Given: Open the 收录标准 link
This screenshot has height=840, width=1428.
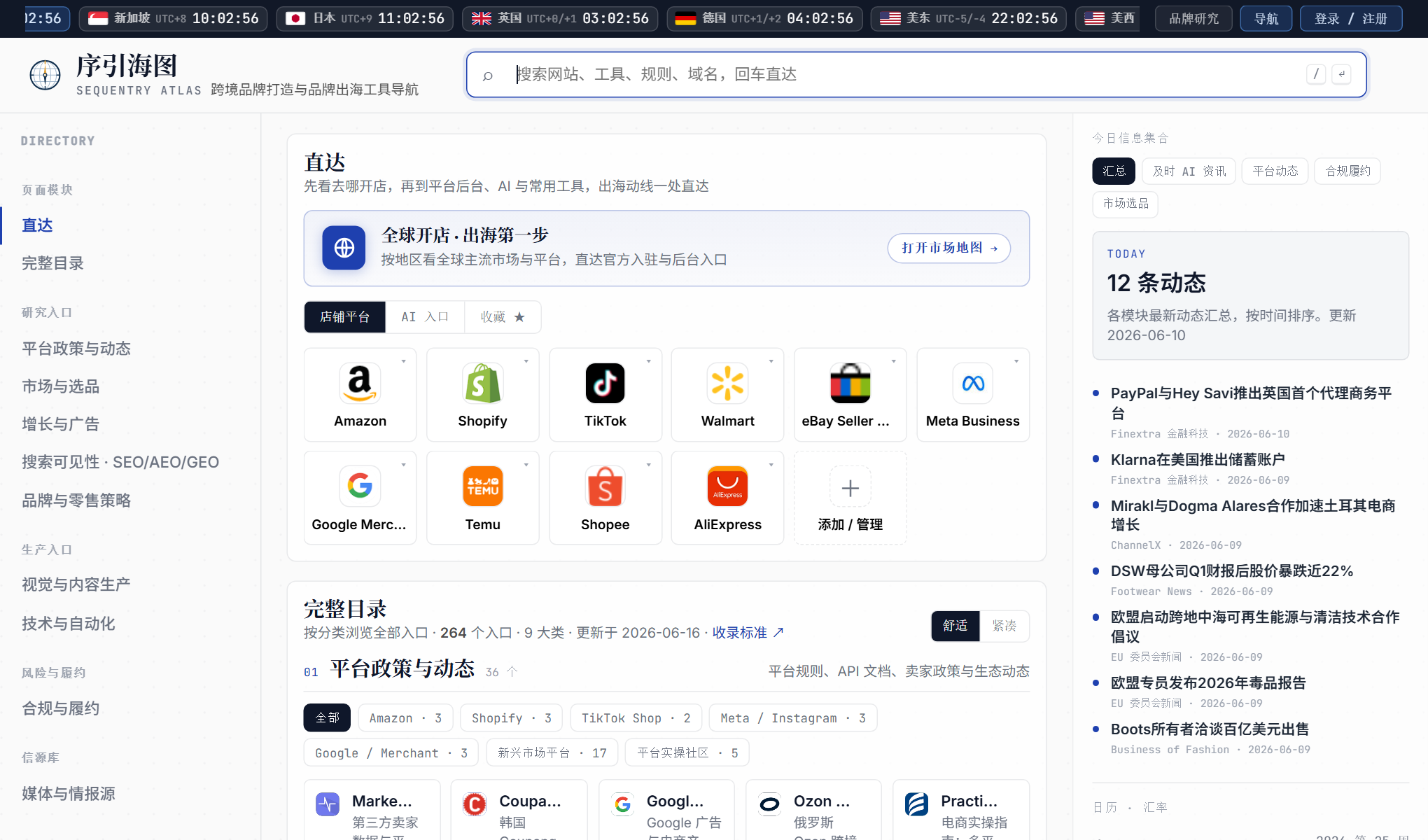Looking at the screenshot, I should (x=748, y=633).
